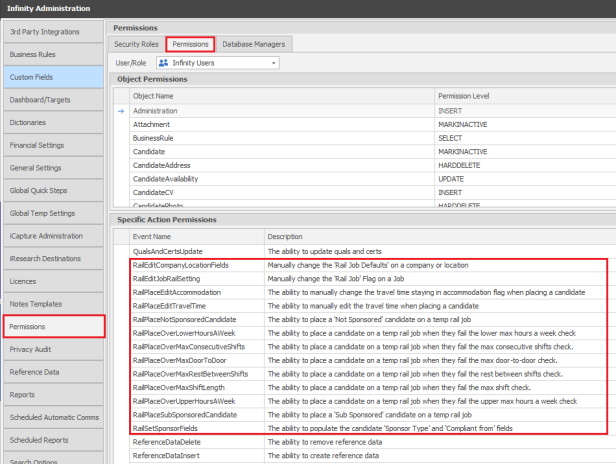
Task: Click UPDATE level for CandidateAvailability
Action: coord(451,179)
